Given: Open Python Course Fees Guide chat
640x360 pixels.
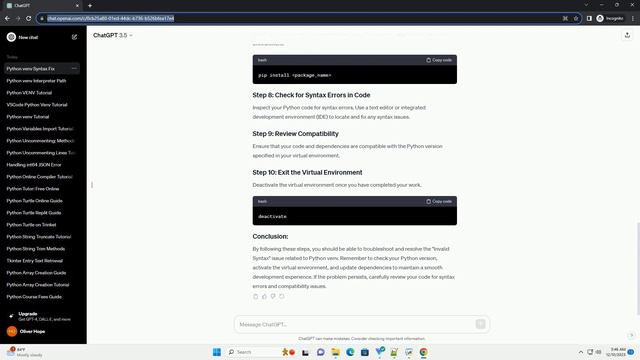Looking at the screenshot, I should [42, 297].
